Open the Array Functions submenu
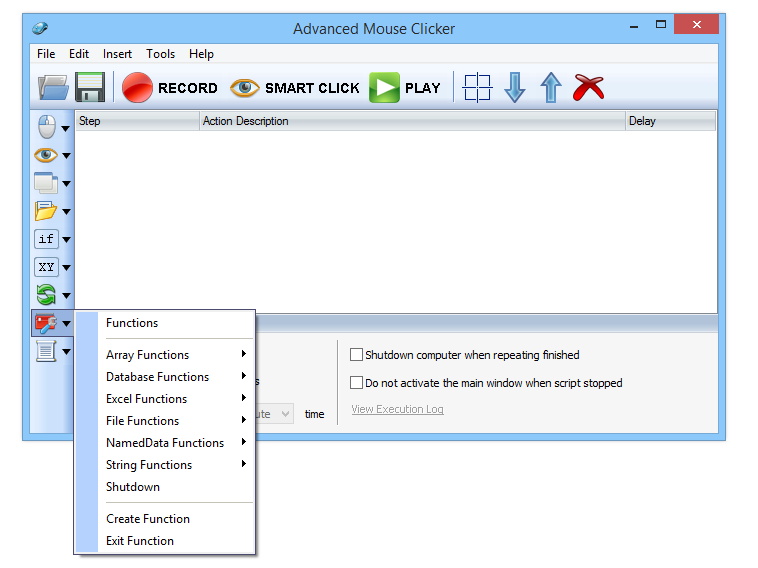 pyautogui.click(x=164, y=355)
